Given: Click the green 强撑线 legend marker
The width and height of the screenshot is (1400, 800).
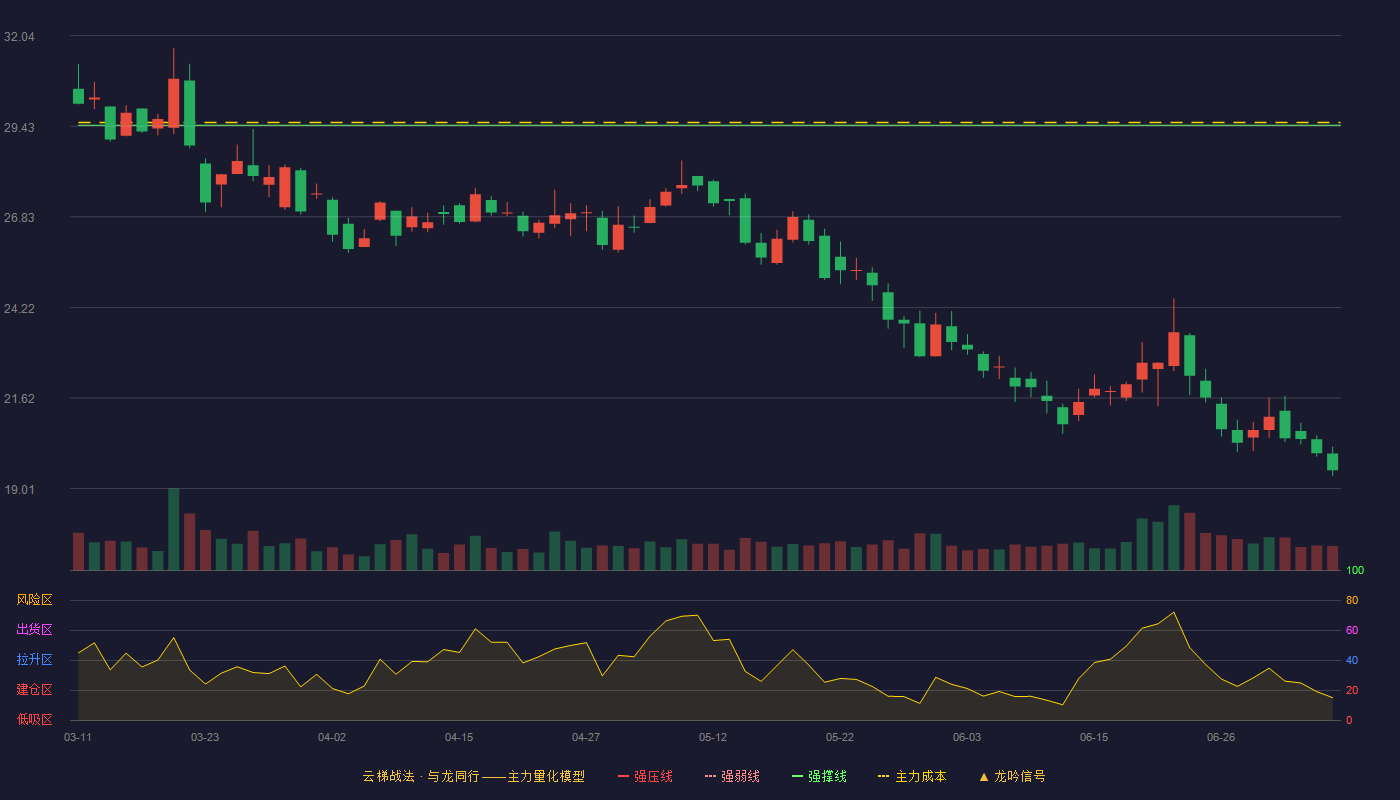Looking at the screenshot, I should click(797, 776).
